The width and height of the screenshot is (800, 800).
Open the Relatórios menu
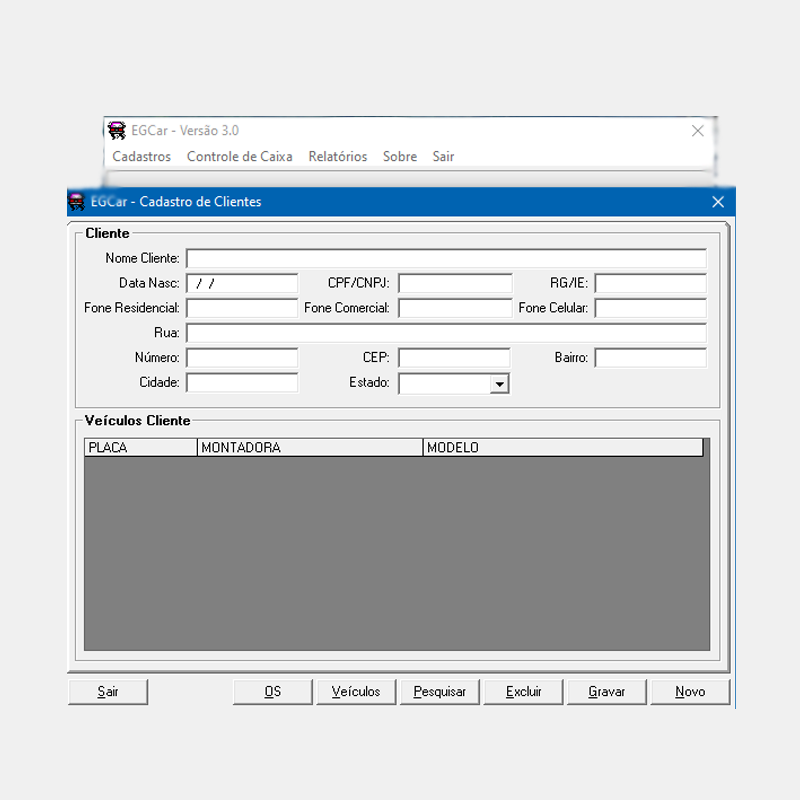tap(337, 157)
